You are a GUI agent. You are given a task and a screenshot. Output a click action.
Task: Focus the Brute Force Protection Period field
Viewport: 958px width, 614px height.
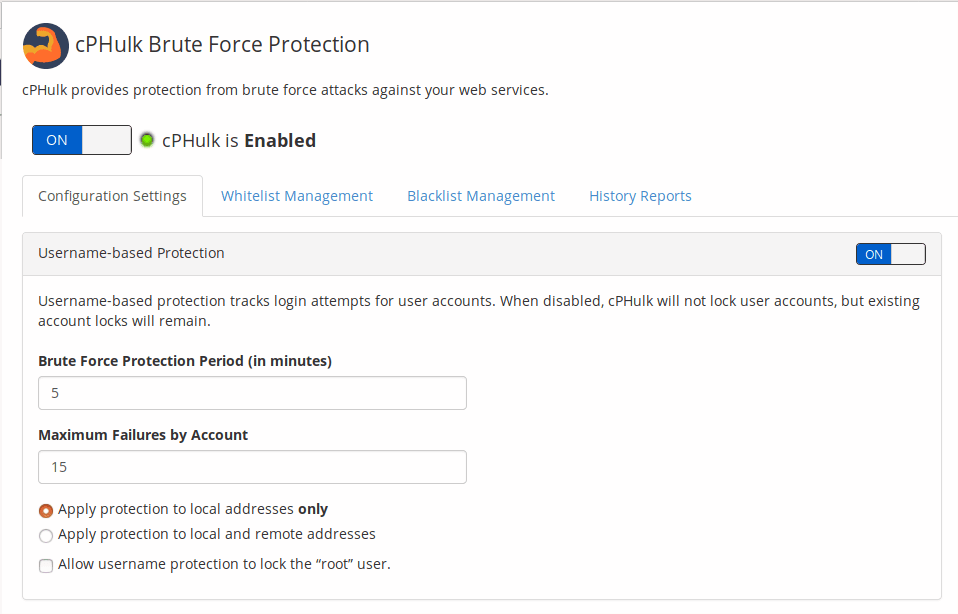pos(252,393)
